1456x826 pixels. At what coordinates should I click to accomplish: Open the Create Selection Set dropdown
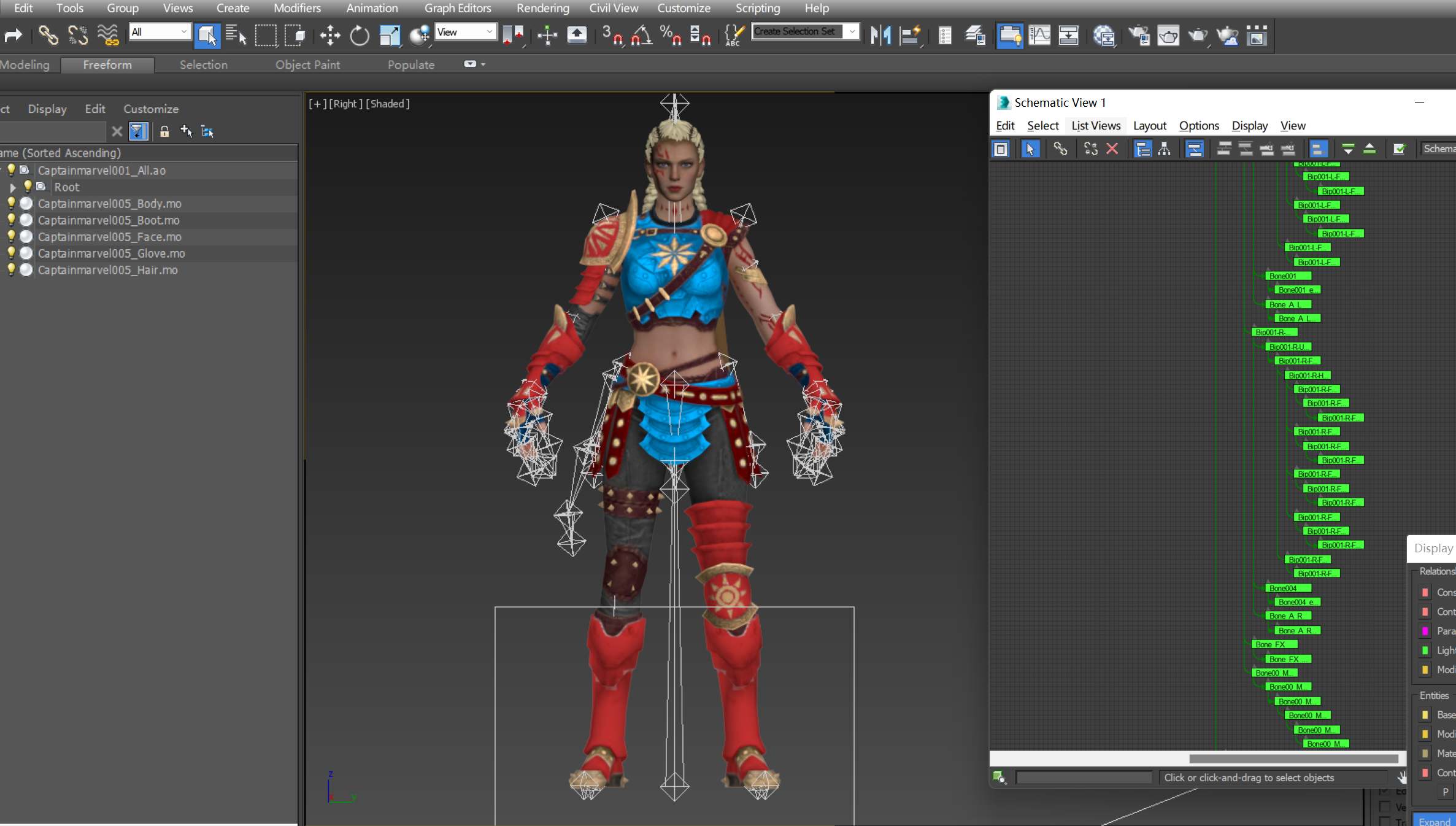coord(852,31)
